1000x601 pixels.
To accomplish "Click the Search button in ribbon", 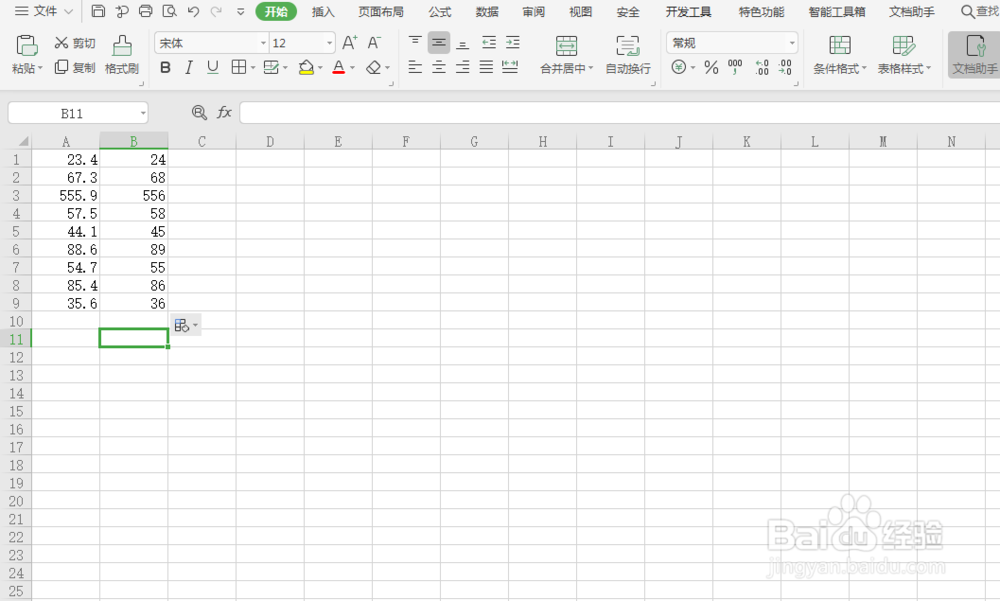I will tap(980, 11).
